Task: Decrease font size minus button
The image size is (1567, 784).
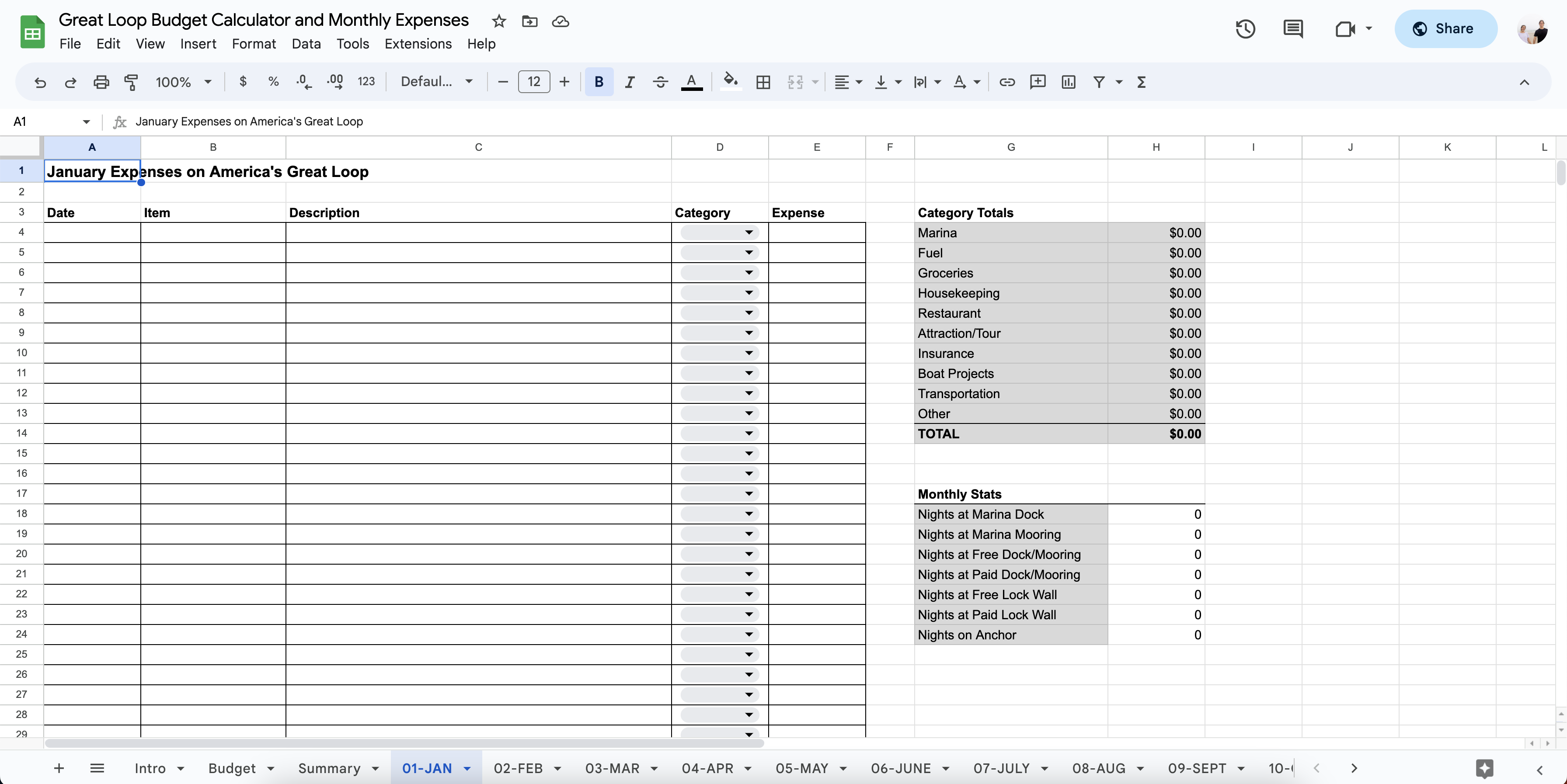Action: pos(502,82)
